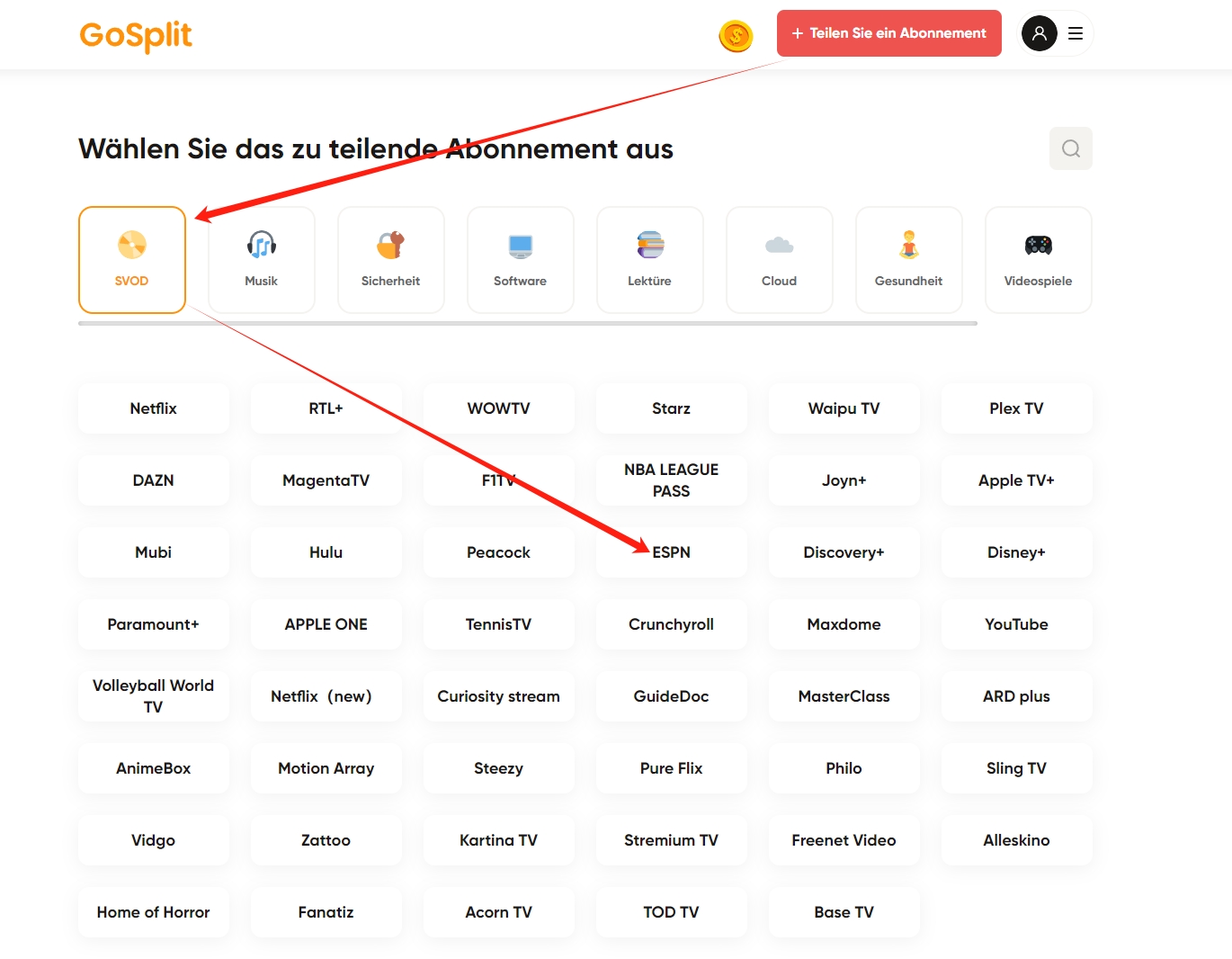Open Fanatiz
Viewport: 1232px width, 959px height.
tap(326, 912)
